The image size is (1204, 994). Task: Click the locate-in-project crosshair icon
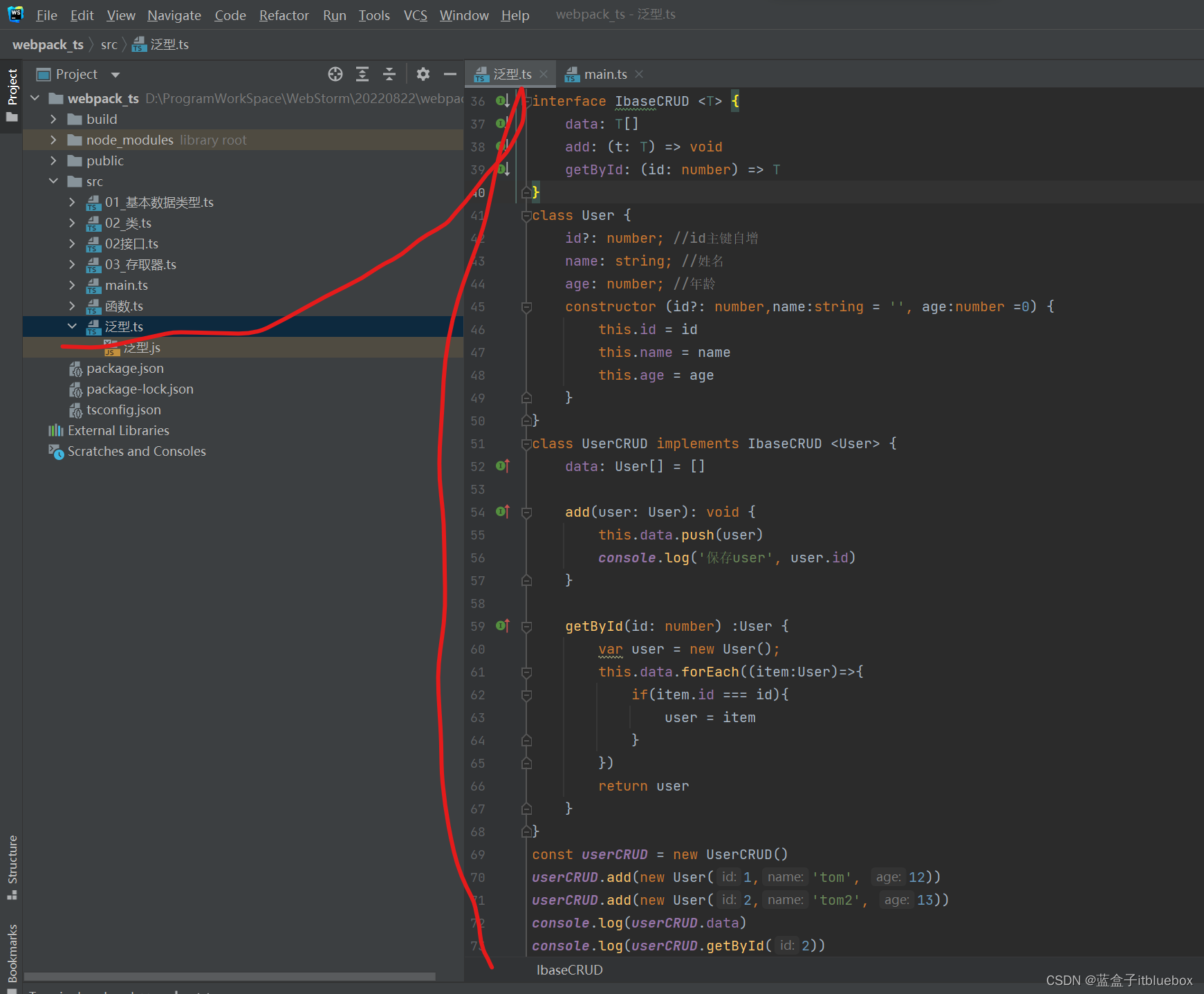tap(335, 74)
